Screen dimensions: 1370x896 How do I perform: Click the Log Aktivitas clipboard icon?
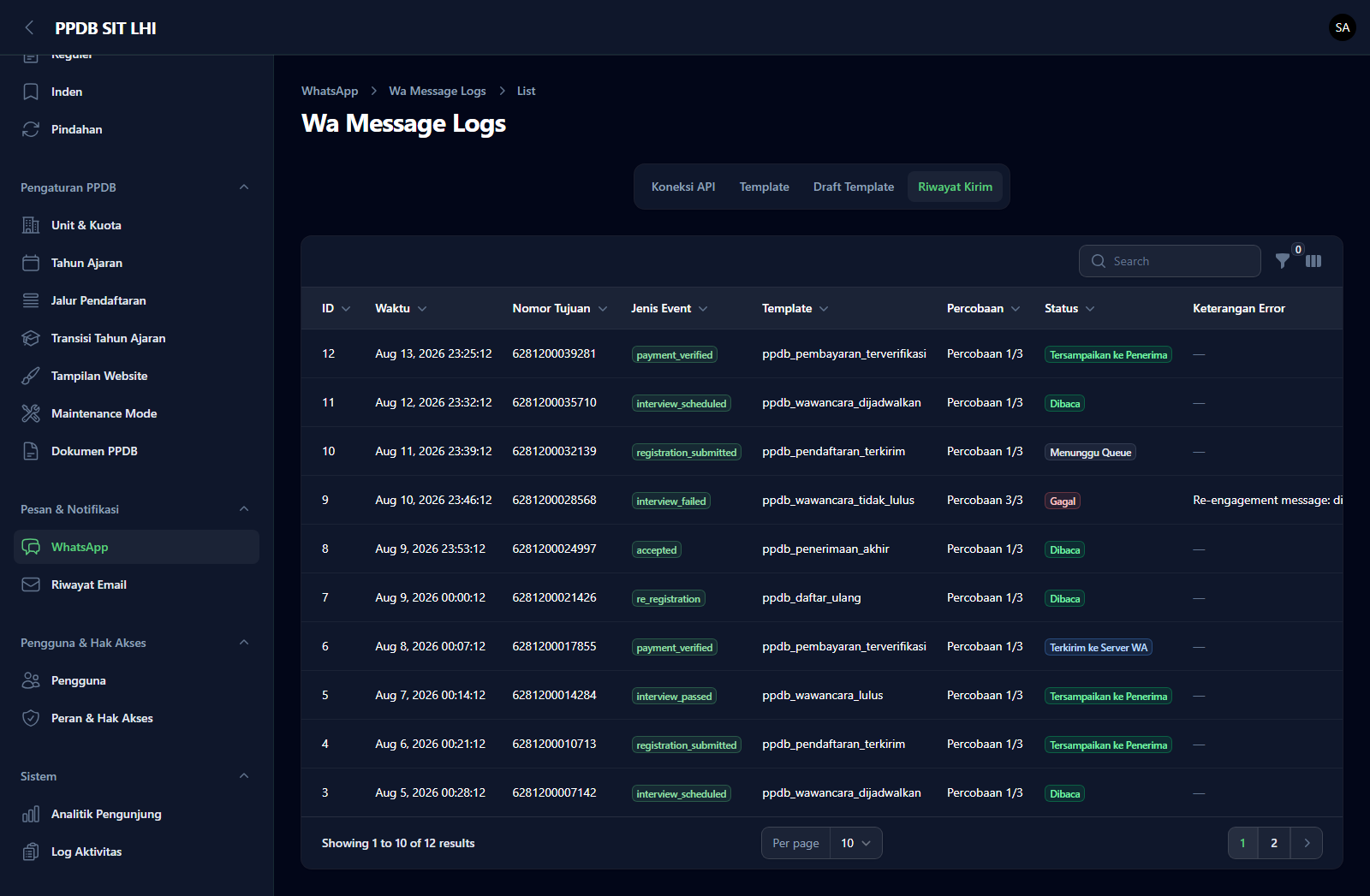coord(31,851)
